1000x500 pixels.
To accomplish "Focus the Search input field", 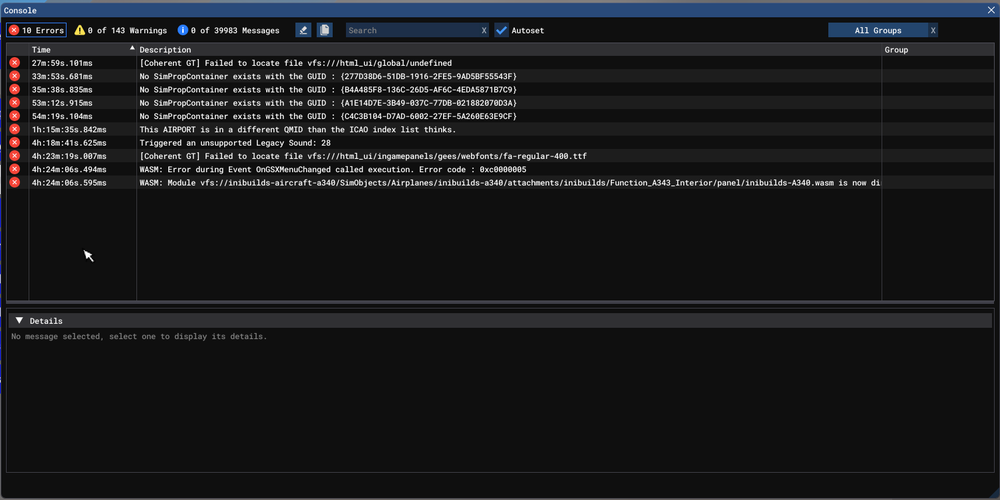I will [x=410, y=31].
